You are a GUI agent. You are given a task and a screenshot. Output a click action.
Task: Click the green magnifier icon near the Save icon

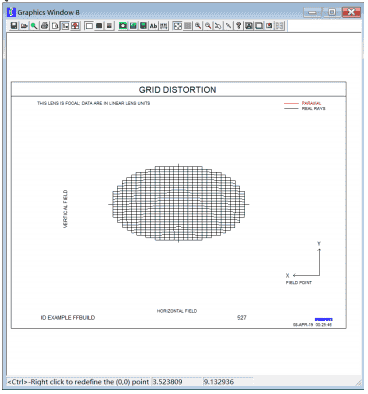34,26
